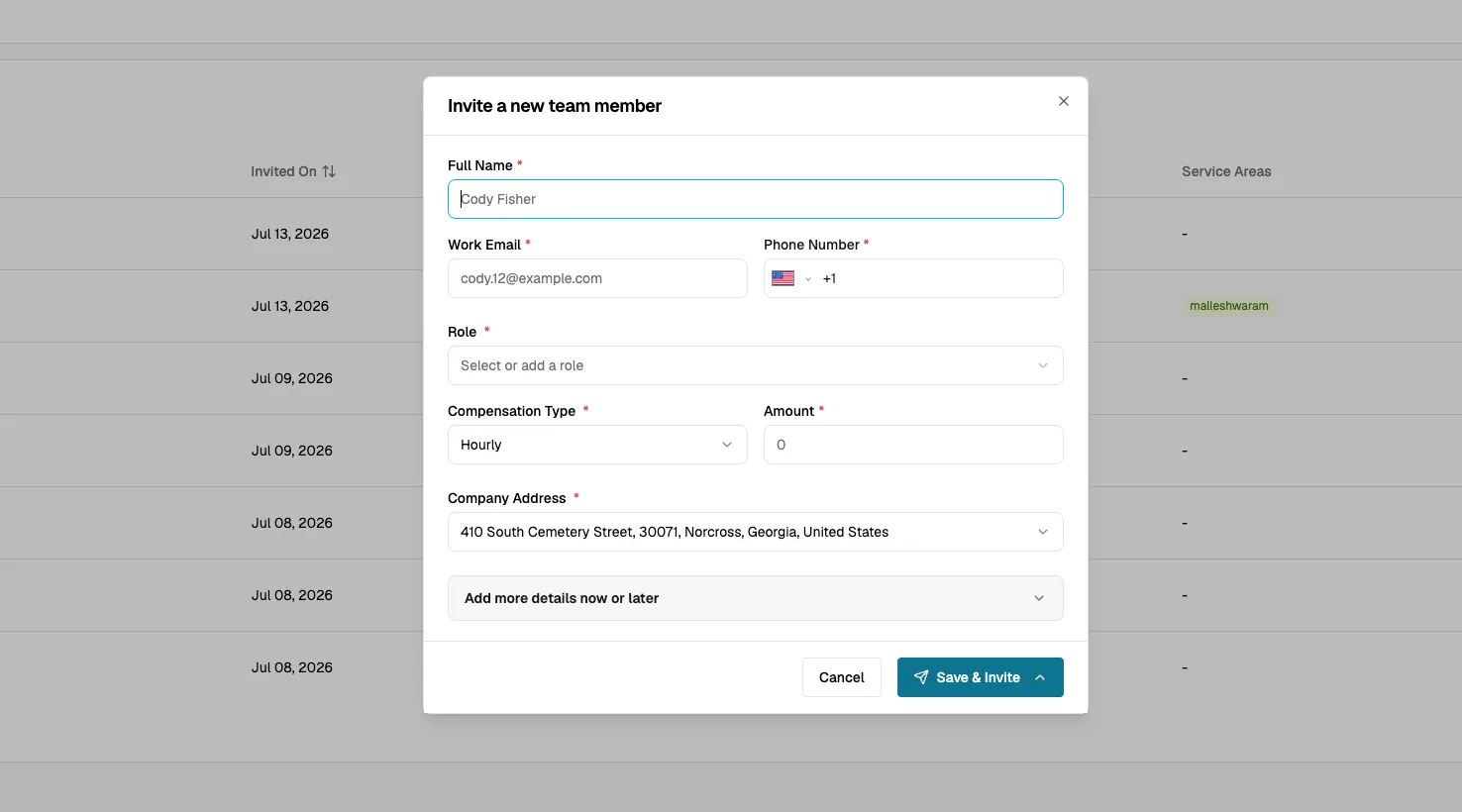Screen dimensions: 1462x812
Task: Click the Cancel button
Action: (842, 677)
